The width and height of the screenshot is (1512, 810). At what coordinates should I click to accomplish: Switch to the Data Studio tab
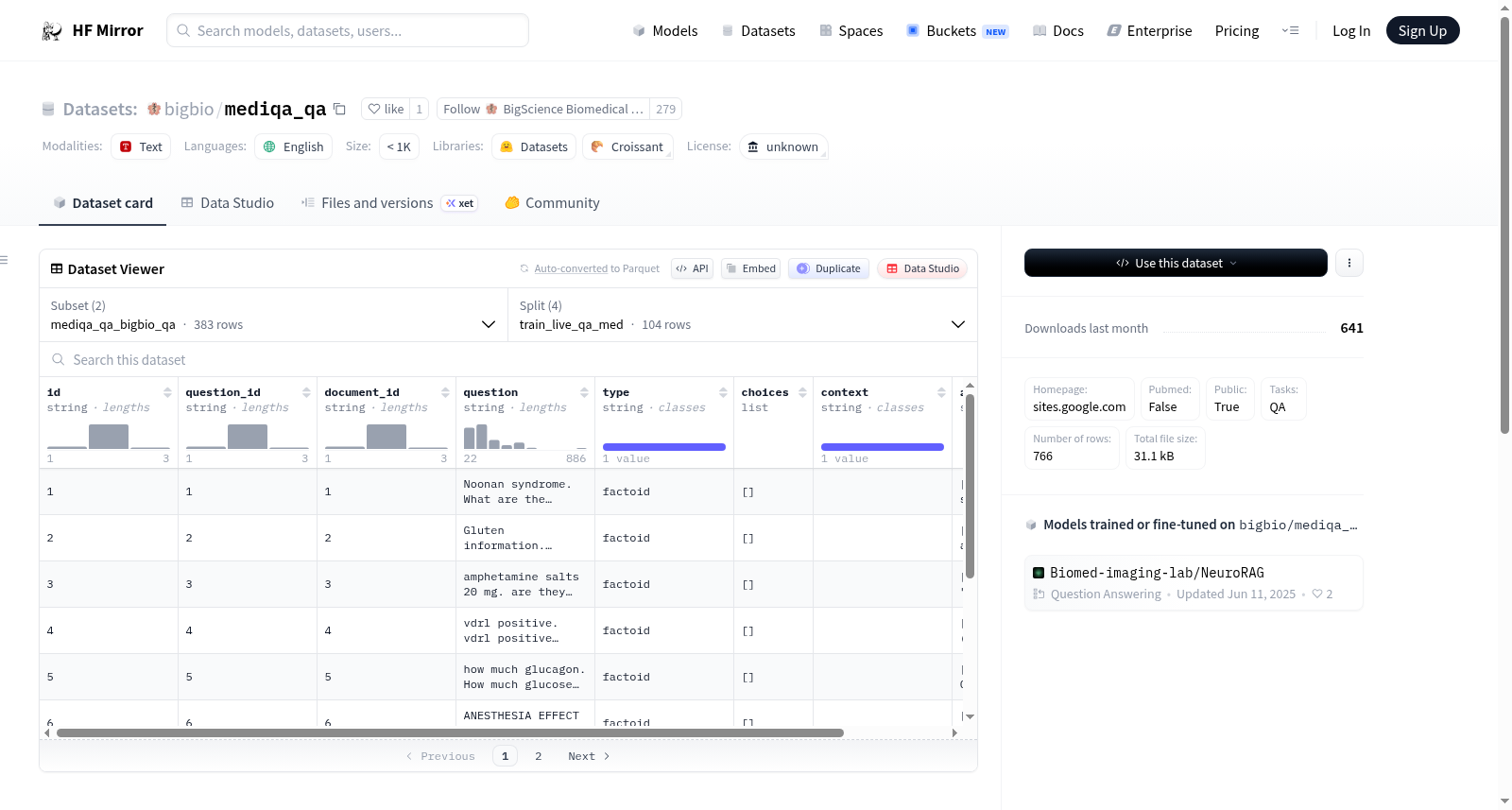point(227,203)
